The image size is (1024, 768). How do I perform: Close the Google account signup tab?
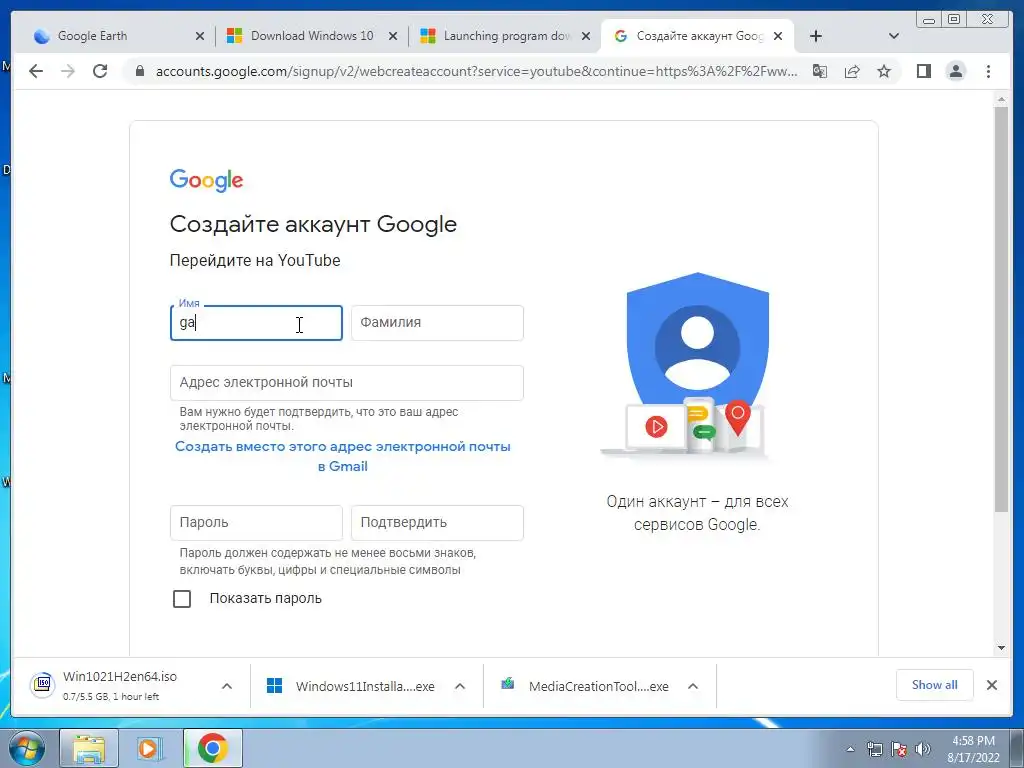click(x=778, y=36)
